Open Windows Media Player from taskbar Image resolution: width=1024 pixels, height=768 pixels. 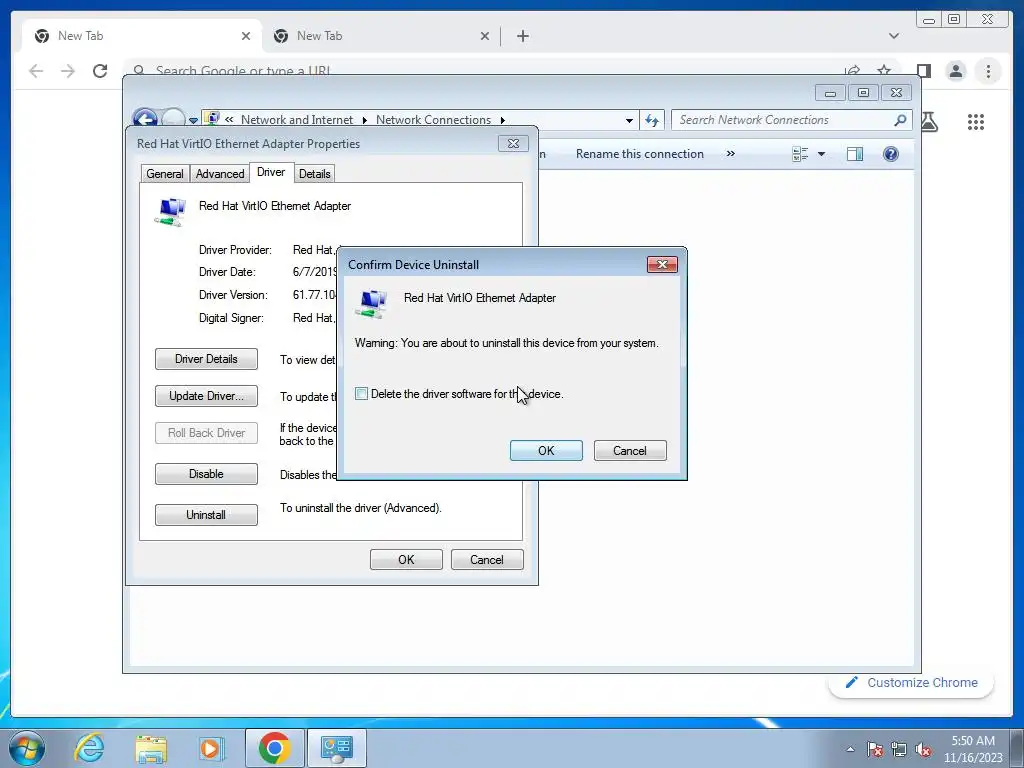point(211,748)
